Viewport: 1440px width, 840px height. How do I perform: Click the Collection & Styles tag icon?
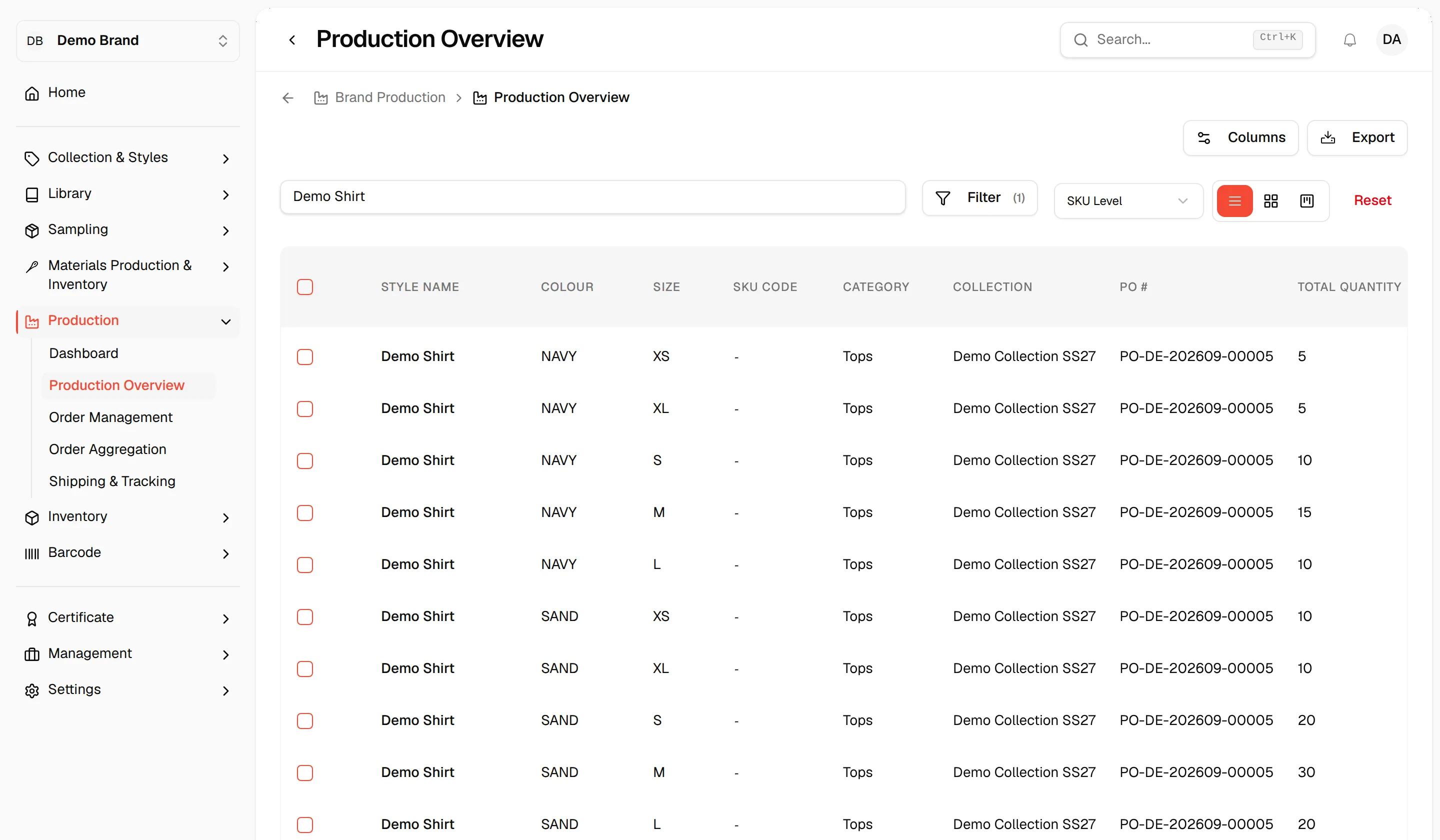coord(32,159)
